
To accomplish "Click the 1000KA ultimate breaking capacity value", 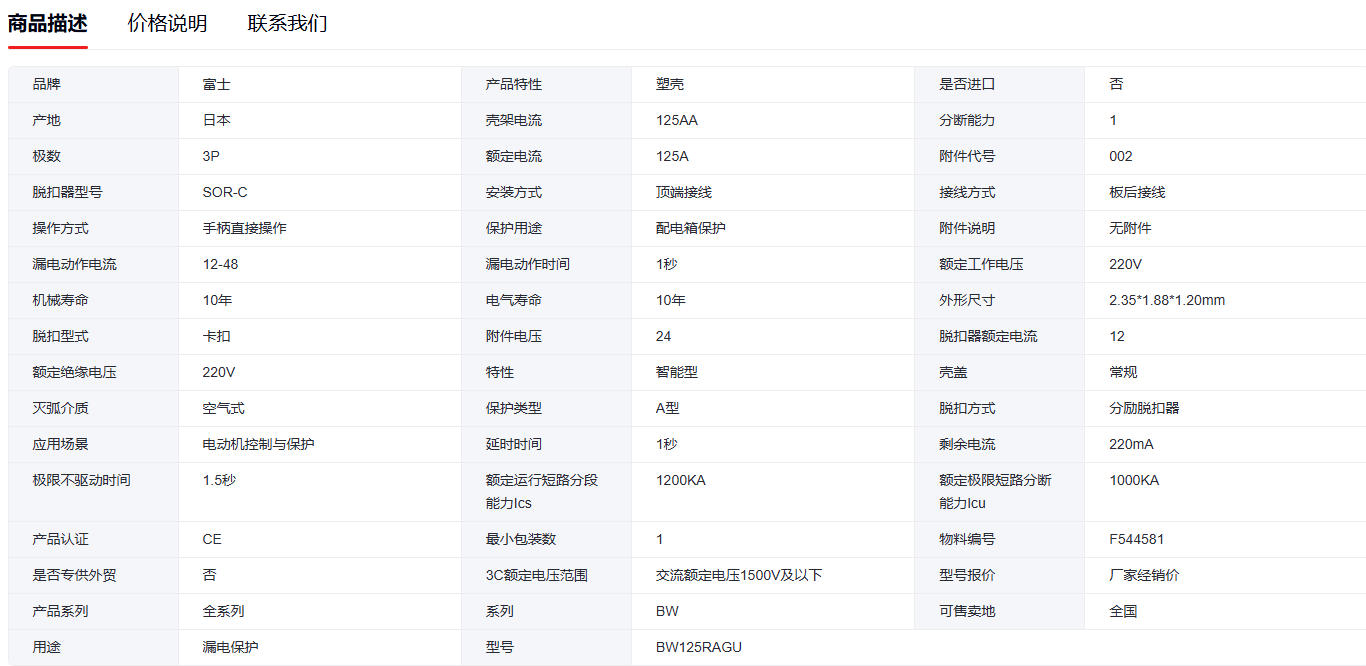I will click(1134, 480).
